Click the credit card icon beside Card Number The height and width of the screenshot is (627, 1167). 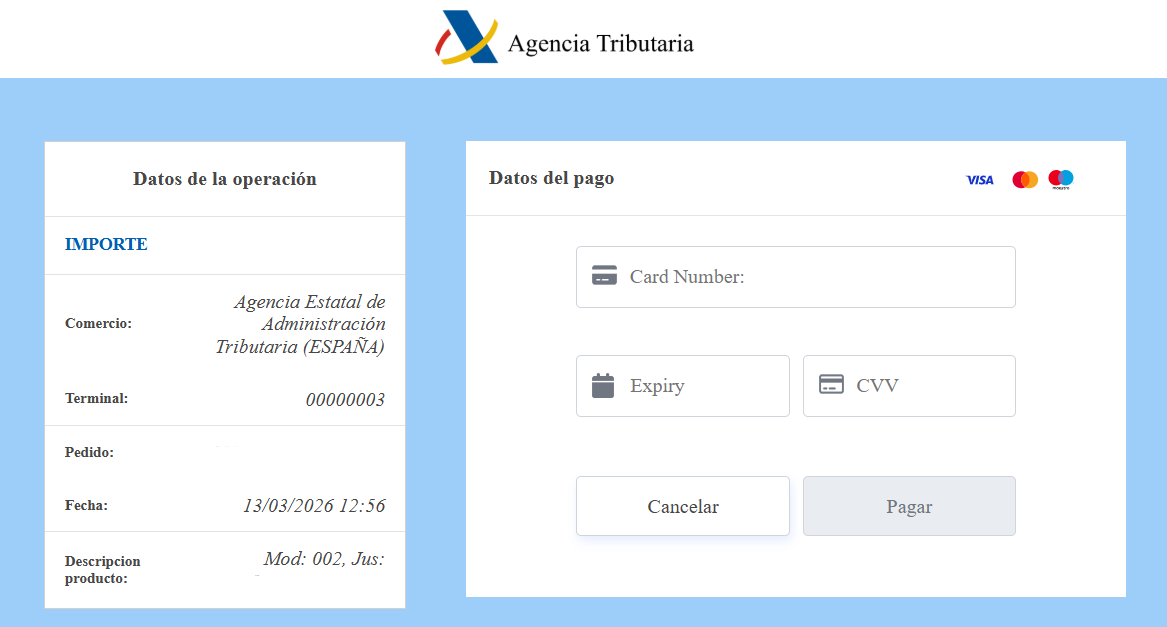(x=604, y=277)
